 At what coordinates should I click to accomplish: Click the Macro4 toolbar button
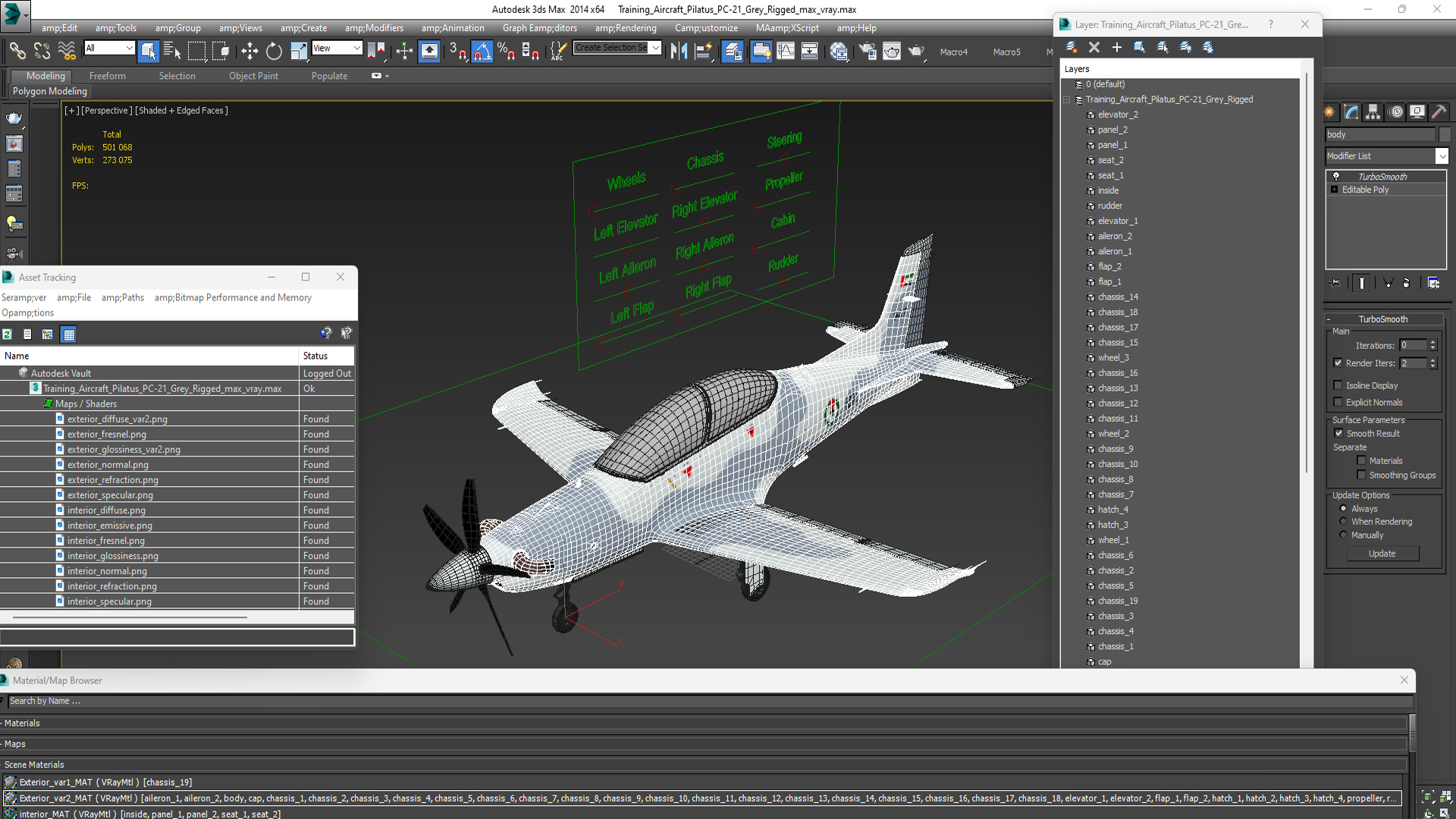[x=954, y=52]
